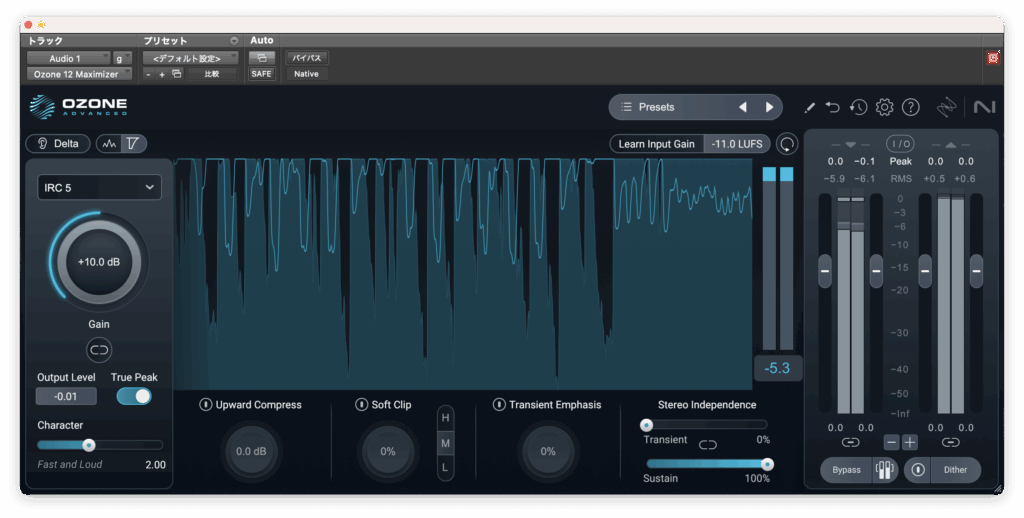Toggle the Transient Emphasis power button
The image size is (1024, 518).
click(x=499, y=405)
